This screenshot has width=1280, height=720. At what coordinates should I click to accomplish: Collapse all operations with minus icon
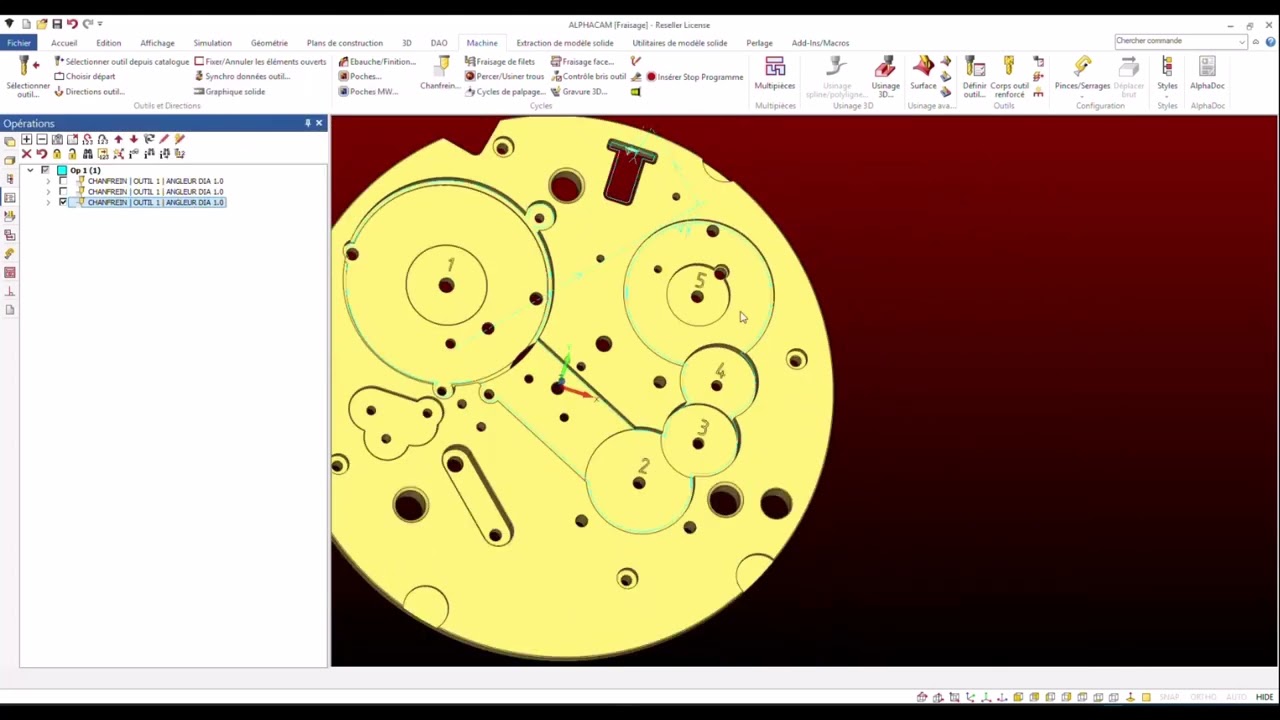pyautogui.click(x=42, y=139)
